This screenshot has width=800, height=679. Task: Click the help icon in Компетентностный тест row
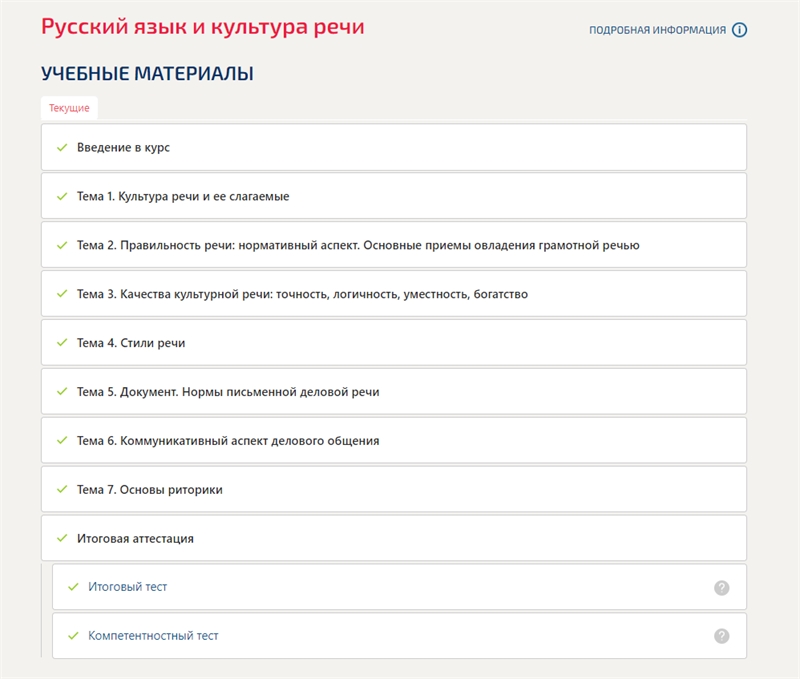[721, 636]
